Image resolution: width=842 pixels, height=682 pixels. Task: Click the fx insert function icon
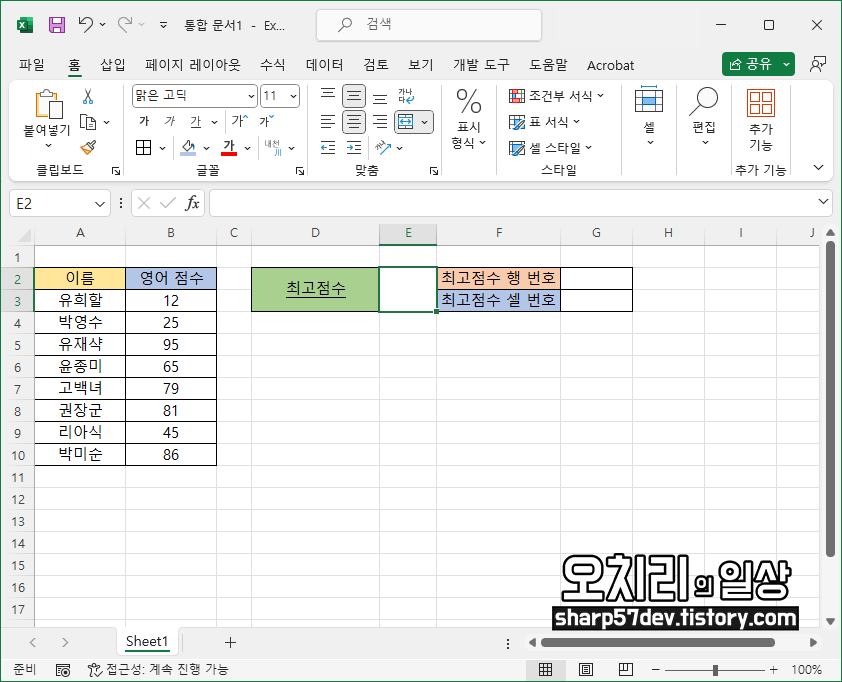(x=192, y=204)
